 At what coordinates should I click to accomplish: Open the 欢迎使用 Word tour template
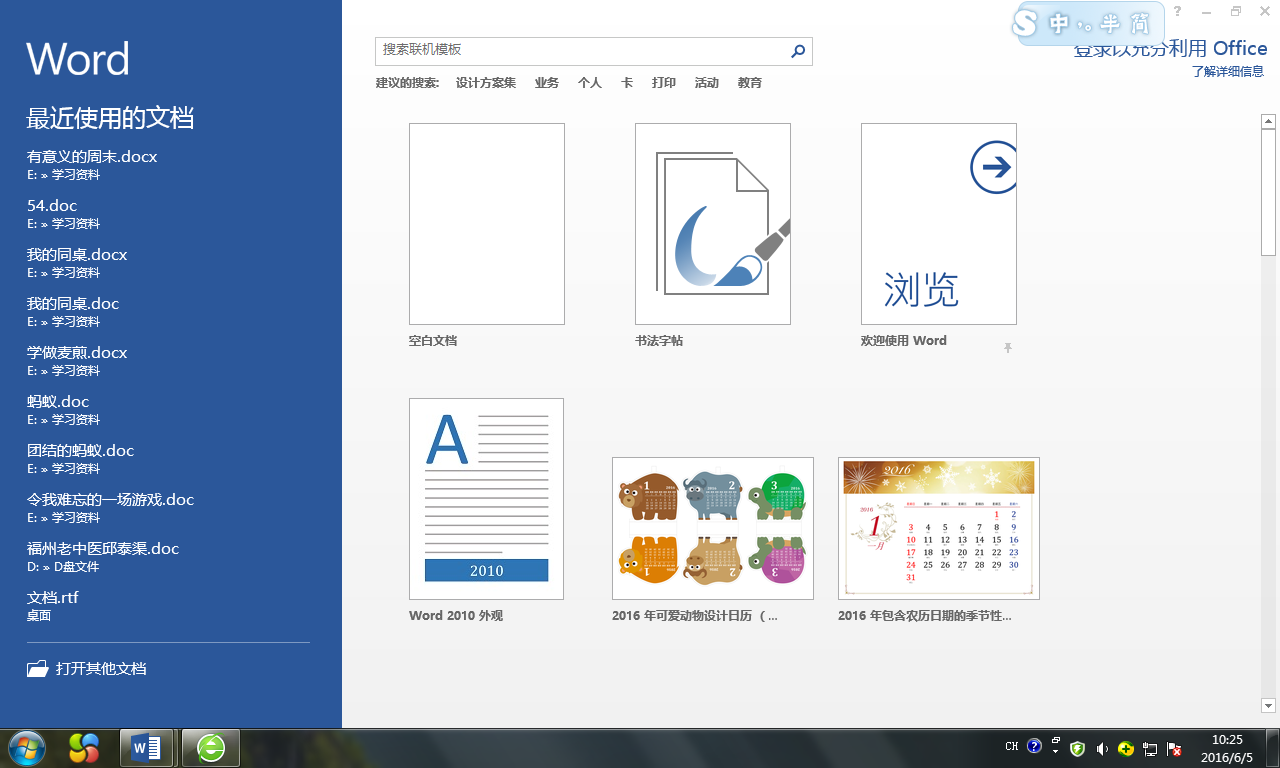(939, 224)
